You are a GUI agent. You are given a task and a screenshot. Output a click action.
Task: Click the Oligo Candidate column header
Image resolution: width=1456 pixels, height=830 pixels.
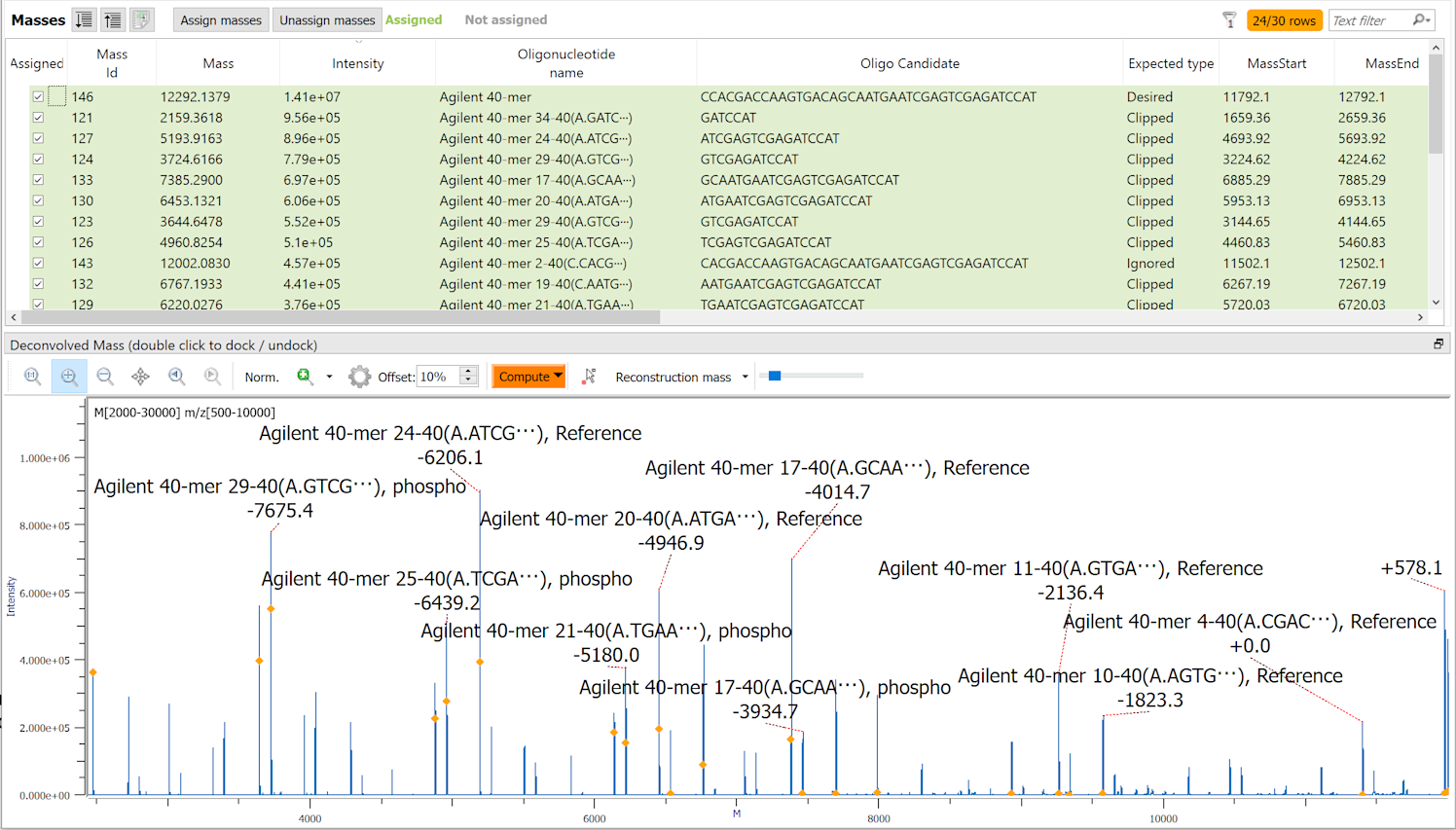909,63
